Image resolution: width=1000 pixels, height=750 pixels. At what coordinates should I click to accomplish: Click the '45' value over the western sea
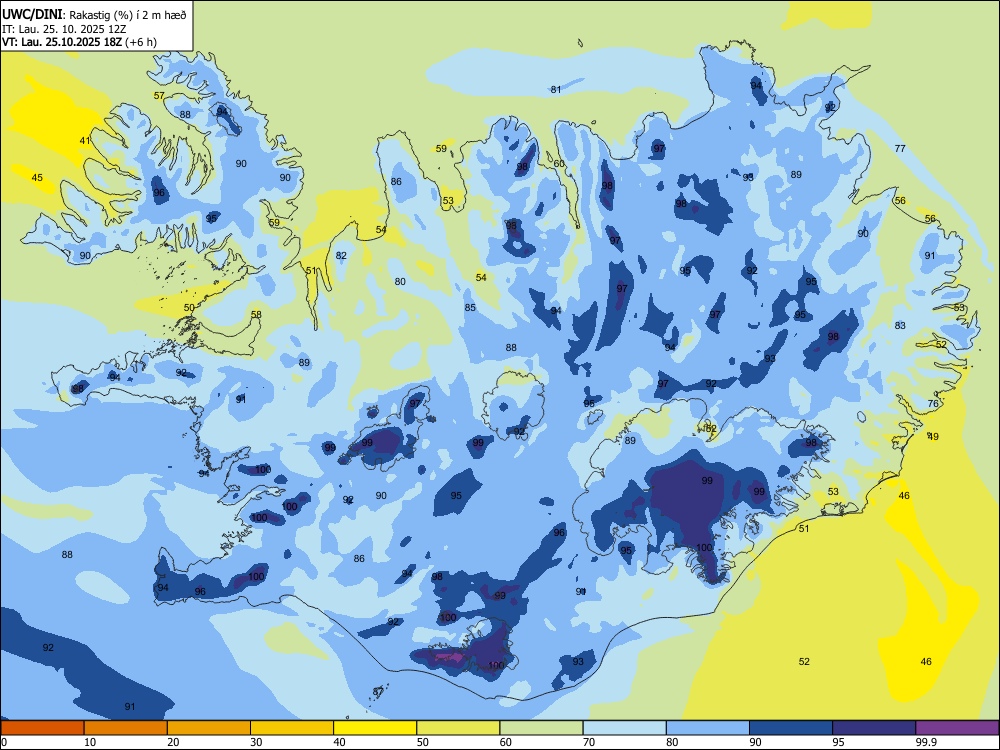(37, 177)
